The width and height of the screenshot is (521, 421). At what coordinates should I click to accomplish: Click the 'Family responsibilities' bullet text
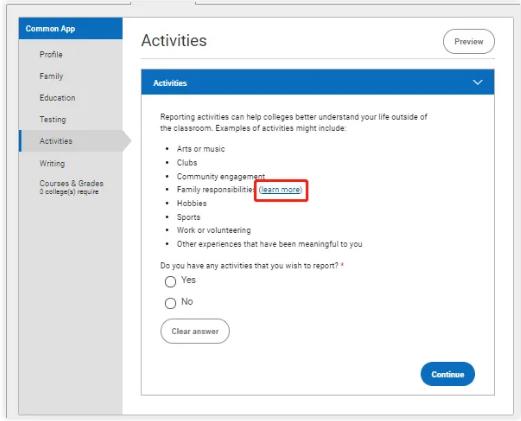point(216,190)
